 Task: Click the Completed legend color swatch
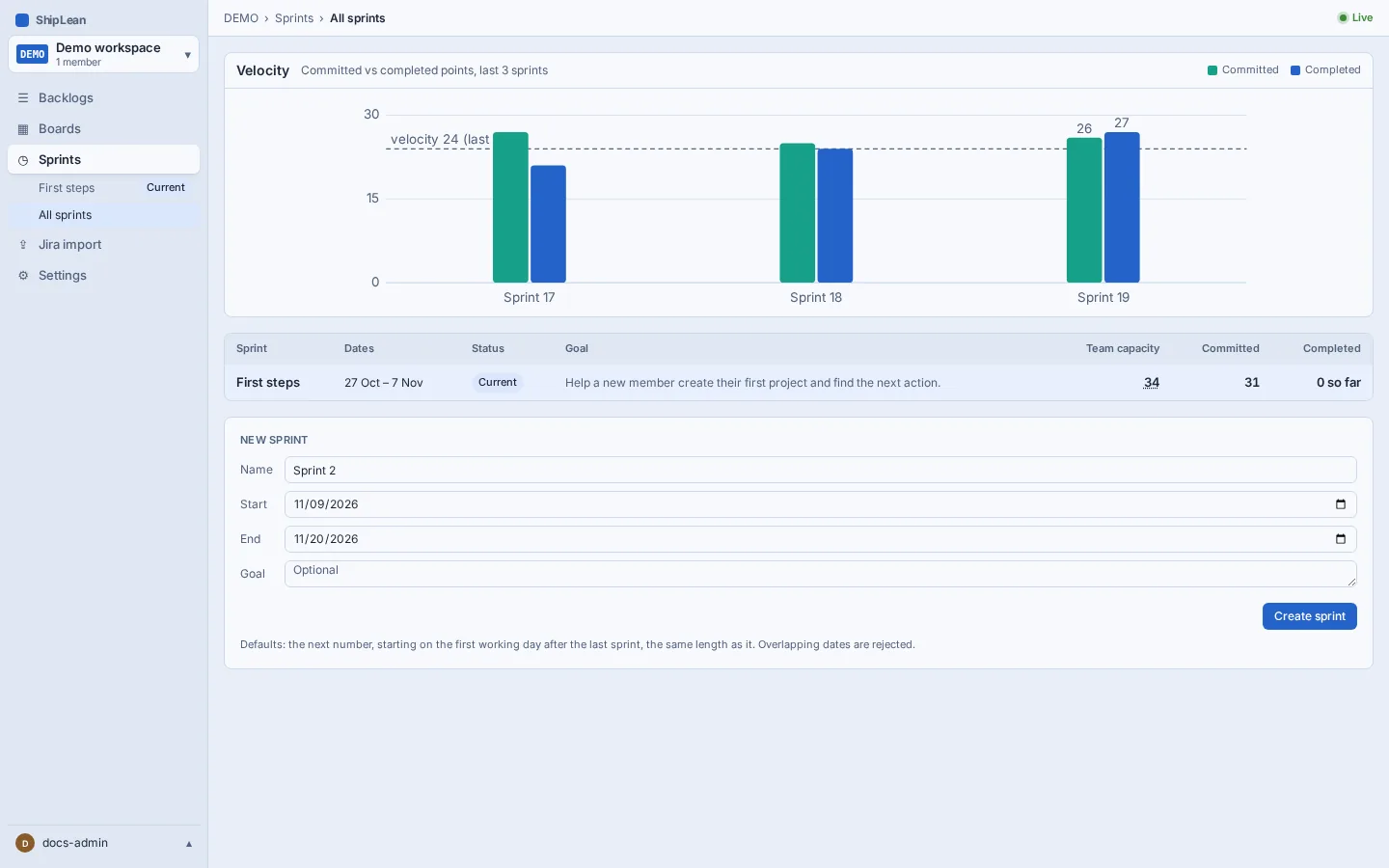pyautogui.click(x=1295, y=70)
